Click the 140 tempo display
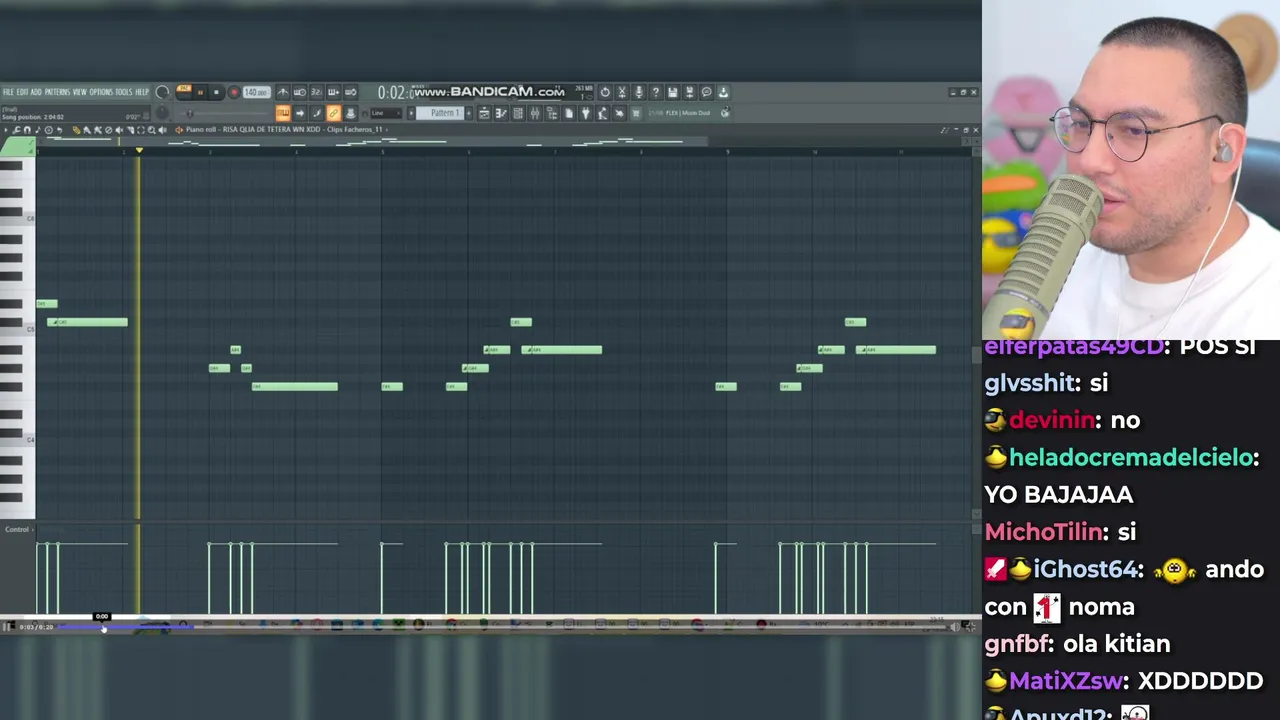Image resolution: width=1280 pixels, height=720 pixels. 256,92
